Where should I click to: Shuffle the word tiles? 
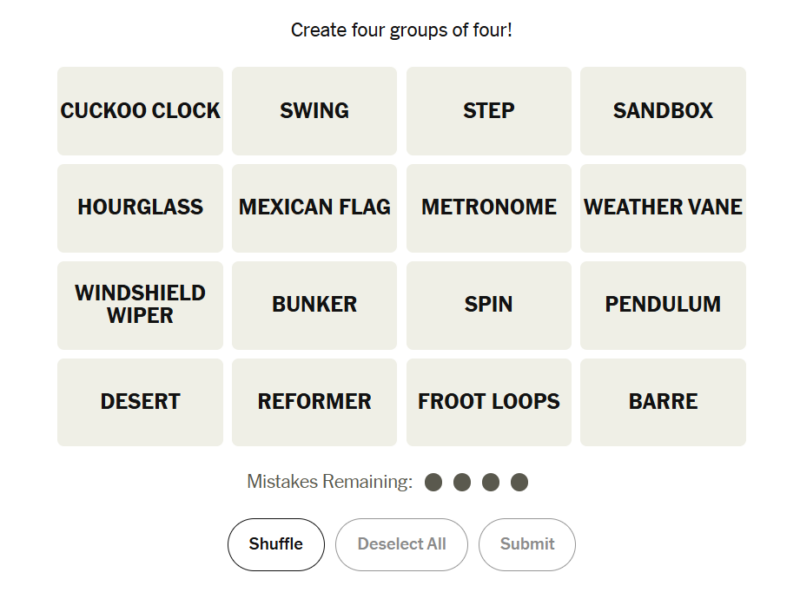276,544
